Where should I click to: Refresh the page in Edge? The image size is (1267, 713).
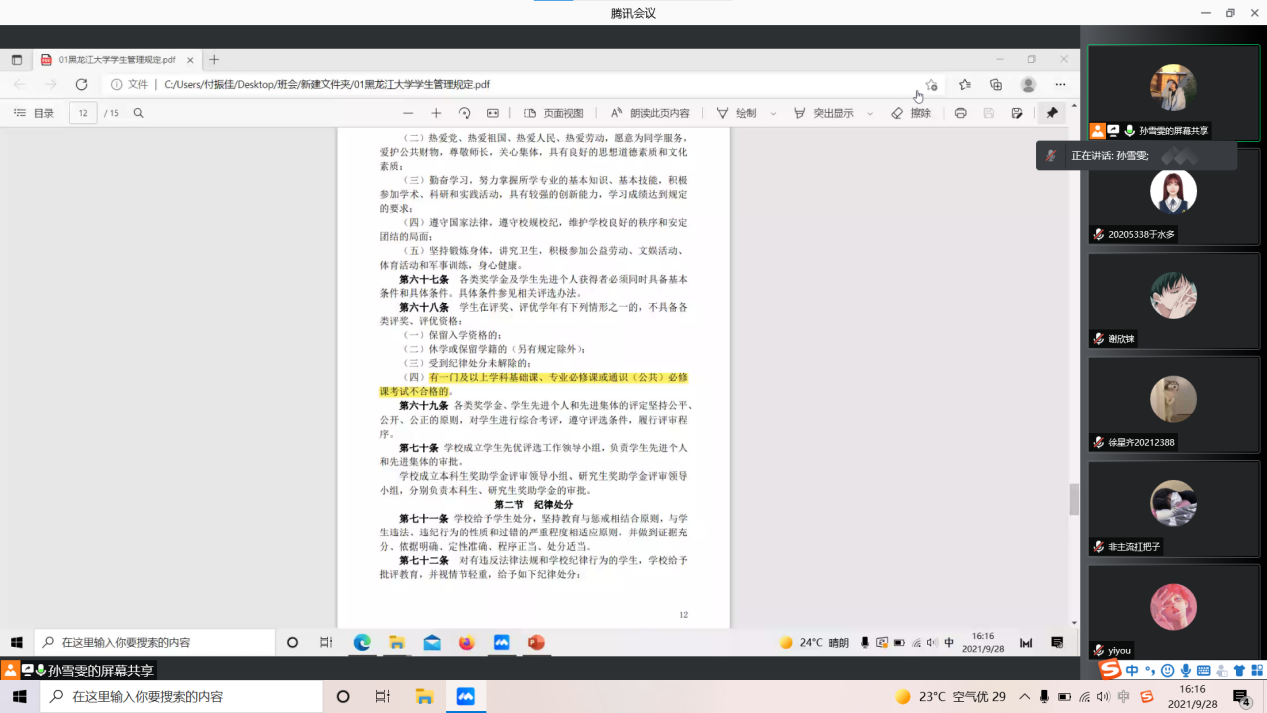tap(82, 85)
